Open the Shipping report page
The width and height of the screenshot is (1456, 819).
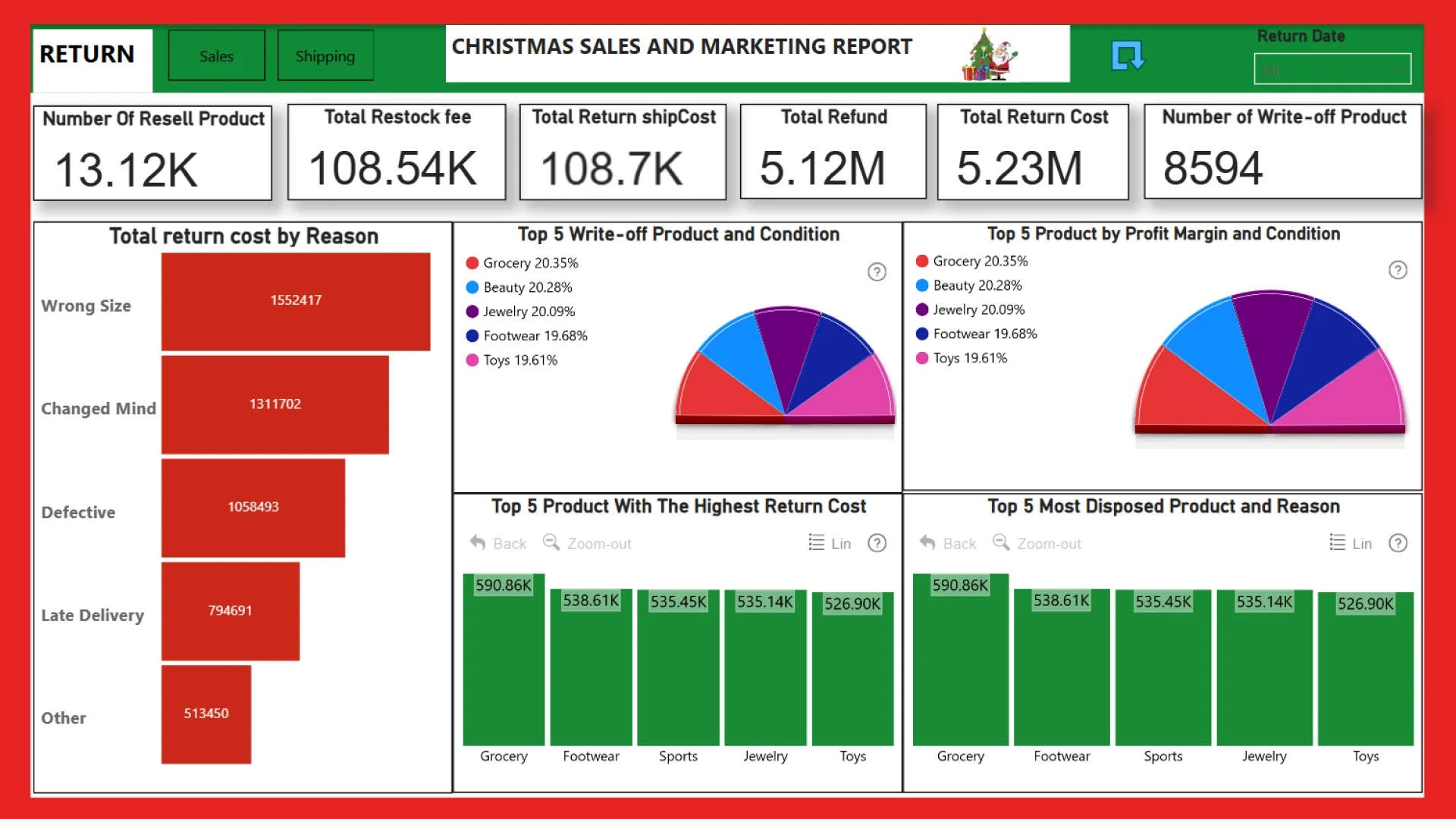coord(325,55)
